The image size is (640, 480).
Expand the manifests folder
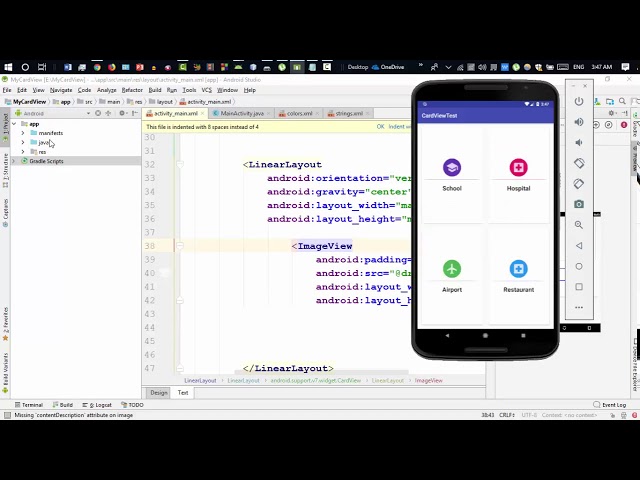(x=23, y=133)
